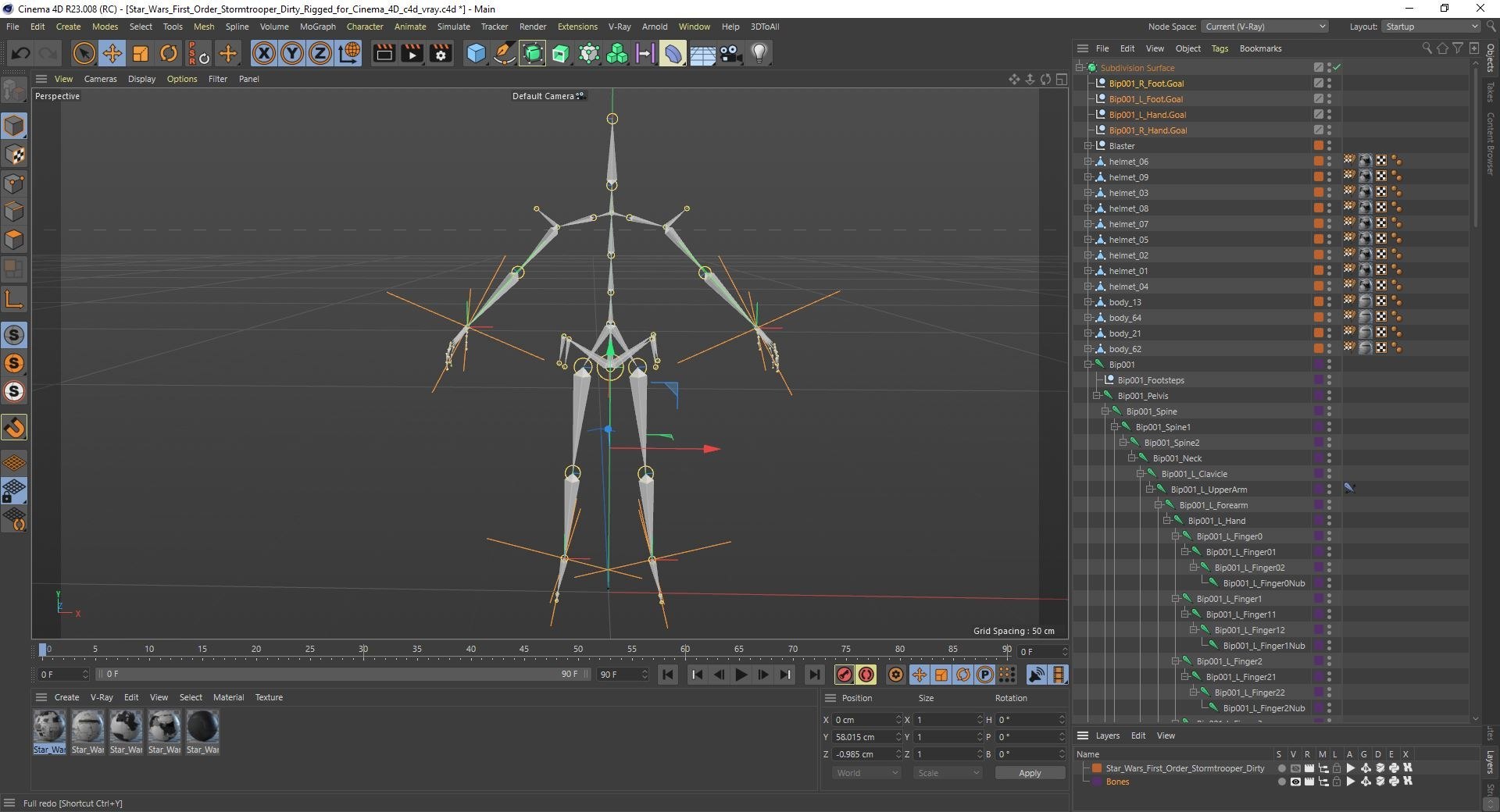Click the Floor grid object icon

[702, 54]
